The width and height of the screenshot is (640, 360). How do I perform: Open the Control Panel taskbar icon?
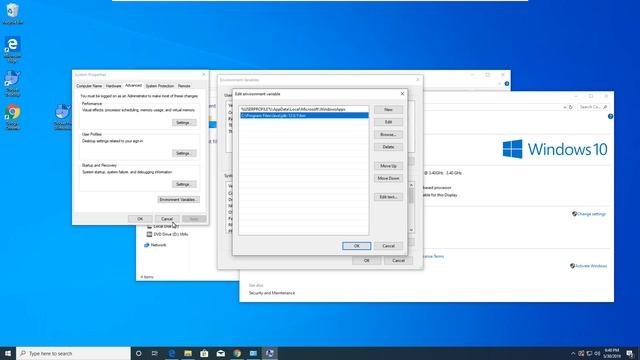(253, 353)
